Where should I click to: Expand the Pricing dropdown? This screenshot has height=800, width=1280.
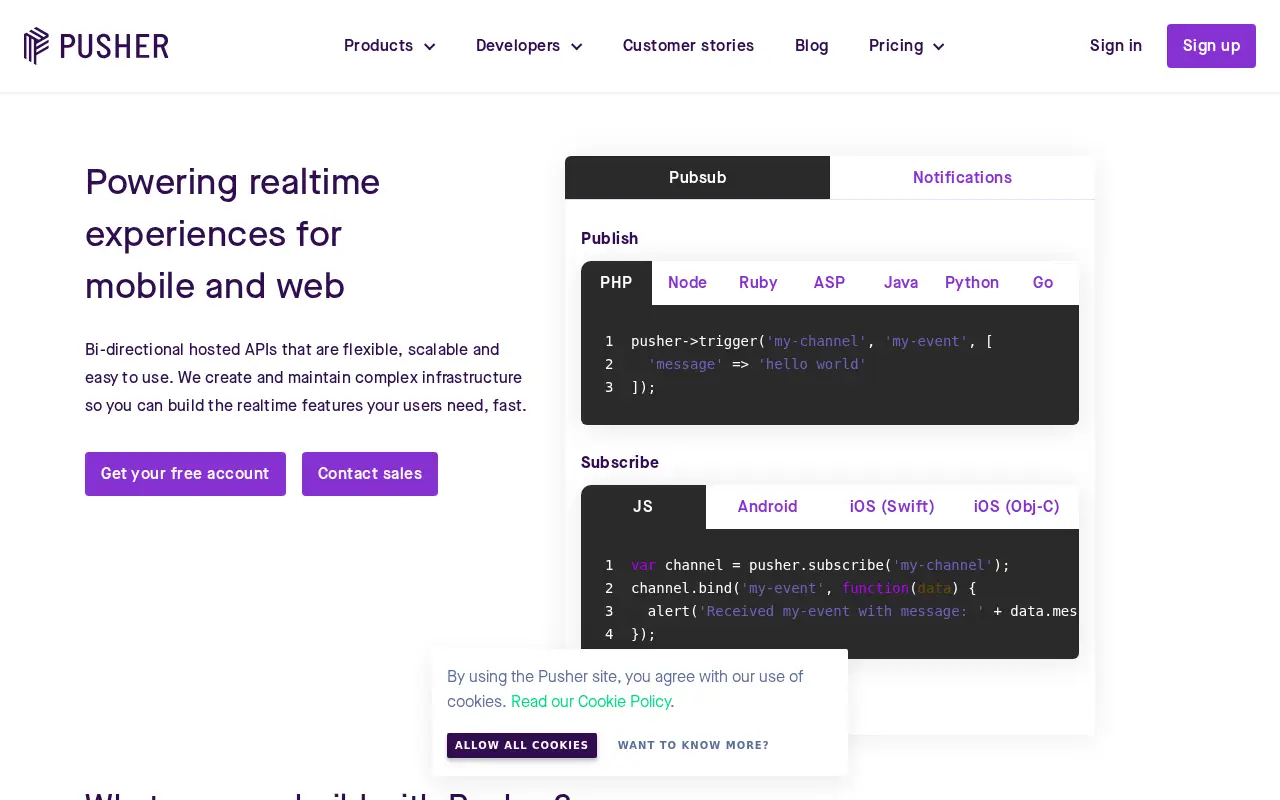(907, 46)
